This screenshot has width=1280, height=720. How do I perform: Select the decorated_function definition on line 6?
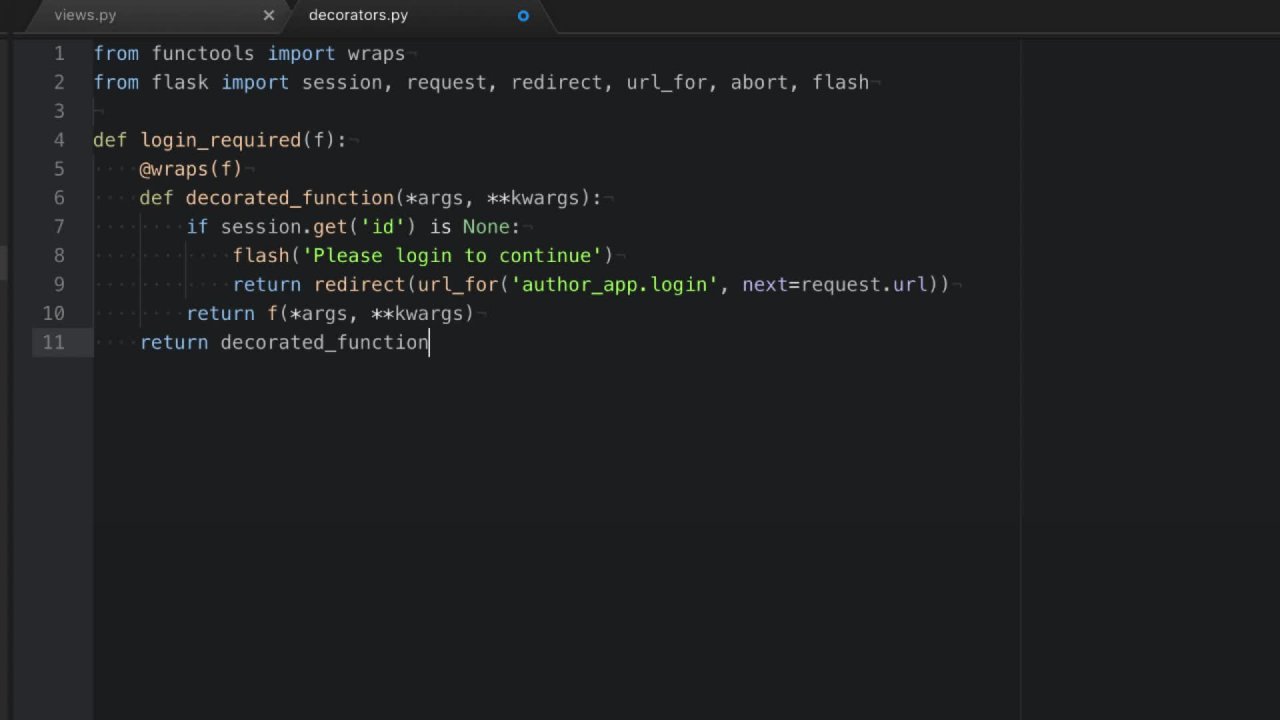point(290,198)
